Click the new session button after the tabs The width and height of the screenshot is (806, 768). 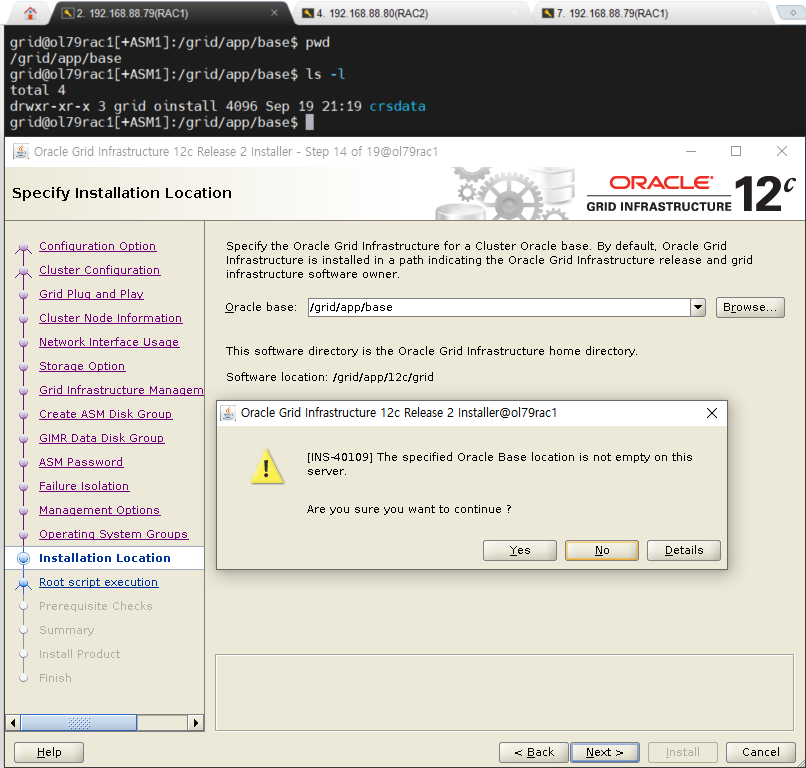coord(792,13)
